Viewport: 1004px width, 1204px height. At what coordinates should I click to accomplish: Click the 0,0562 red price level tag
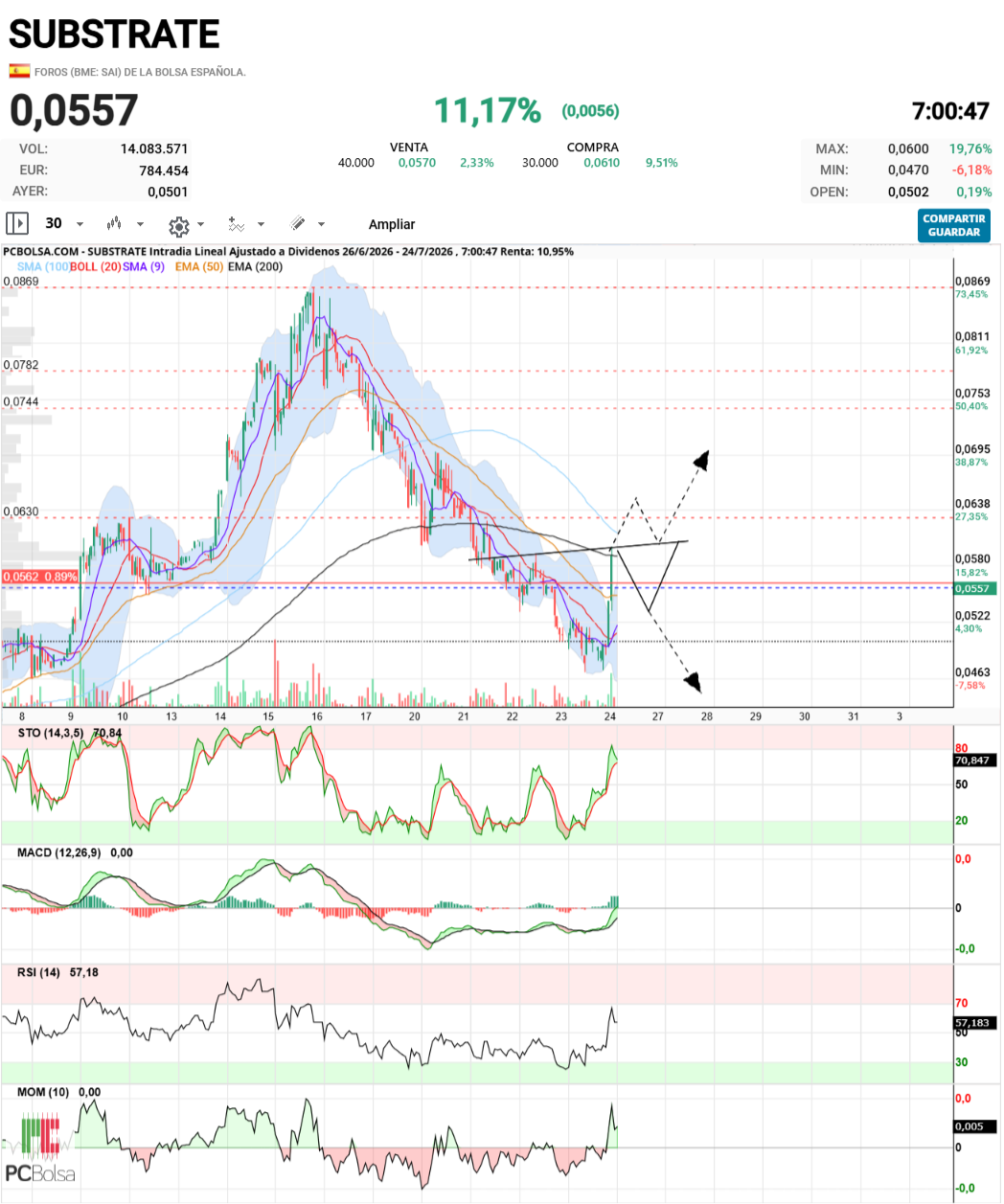tap(40, 577)
